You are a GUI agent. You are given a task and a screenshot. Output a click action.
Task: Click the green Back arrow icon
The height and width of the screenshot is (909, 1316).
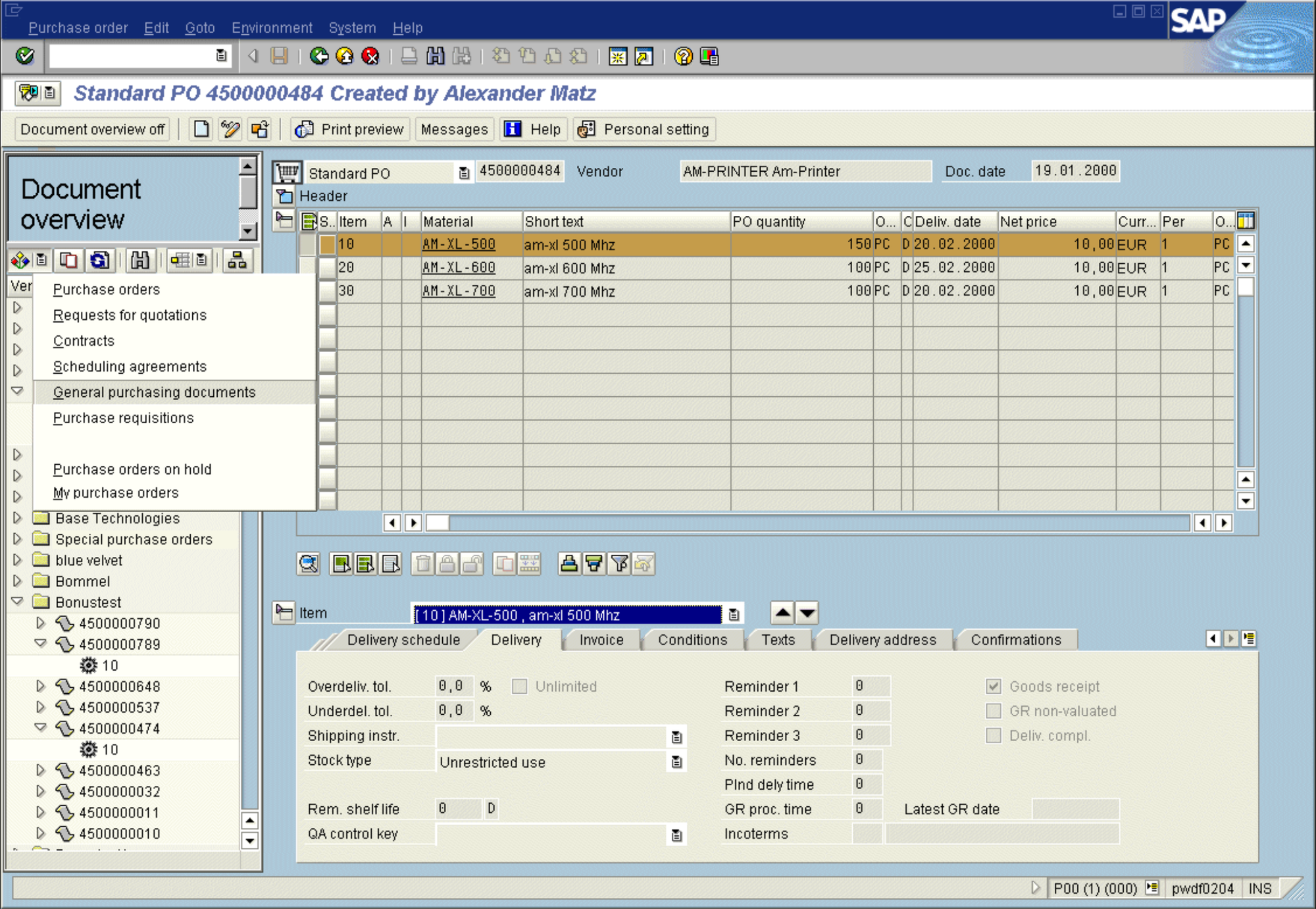319,57
